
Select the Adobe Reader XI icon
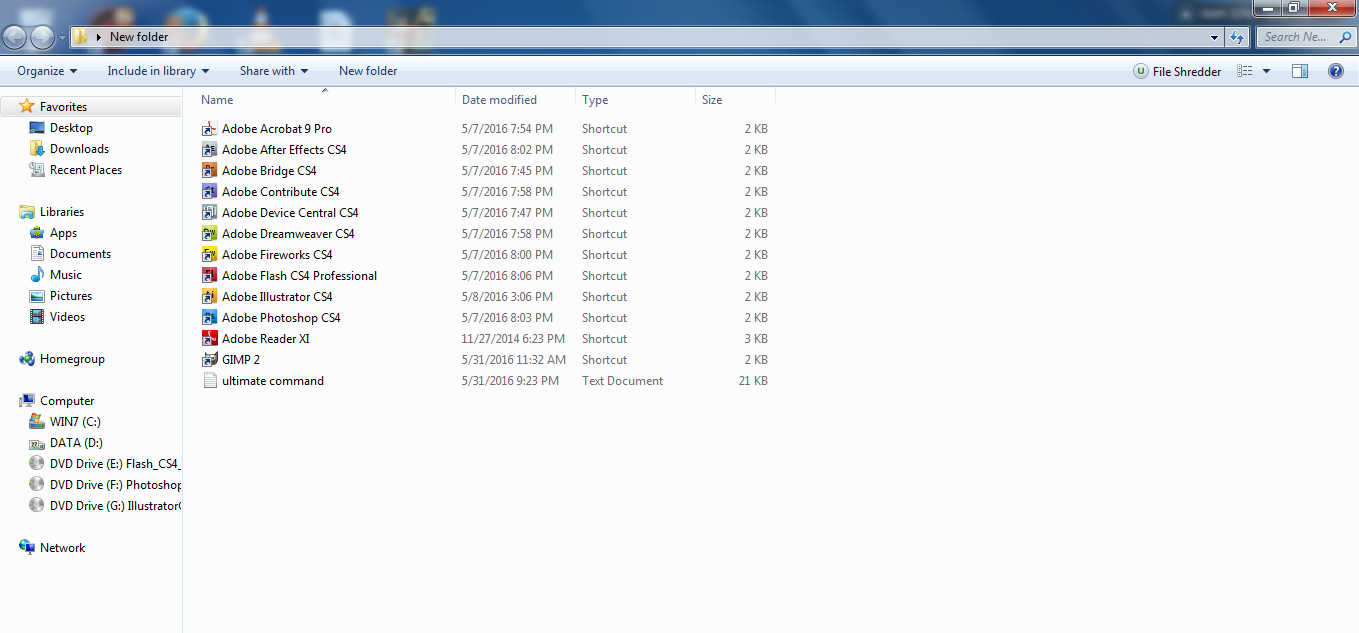[x=210, y=339]
